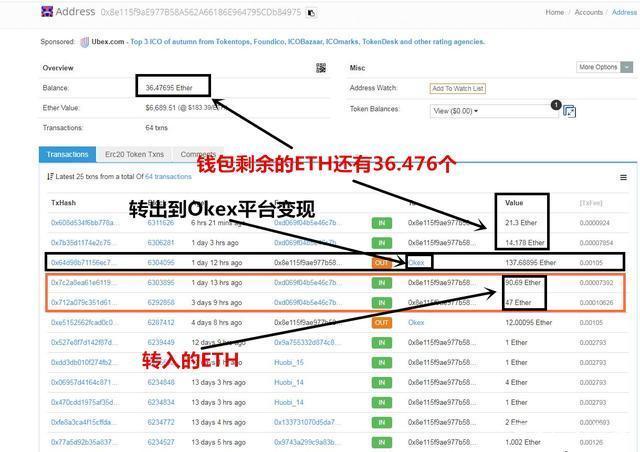Open block number 6304095
The width and height of the screenshot is (640, 452).
pos(160,263)
